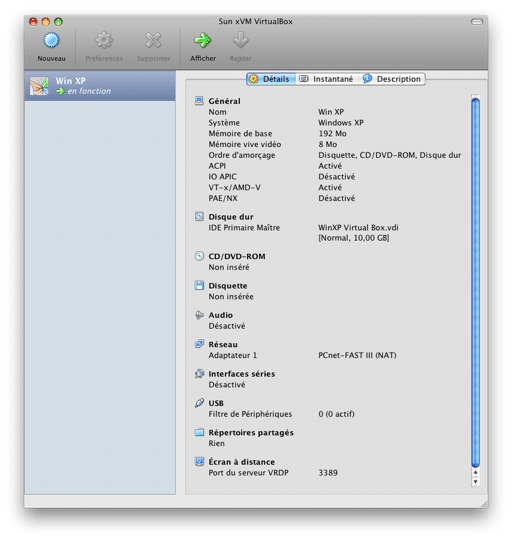
Task: Click the Win XP machine OS icon
Action: coord(39,86)
